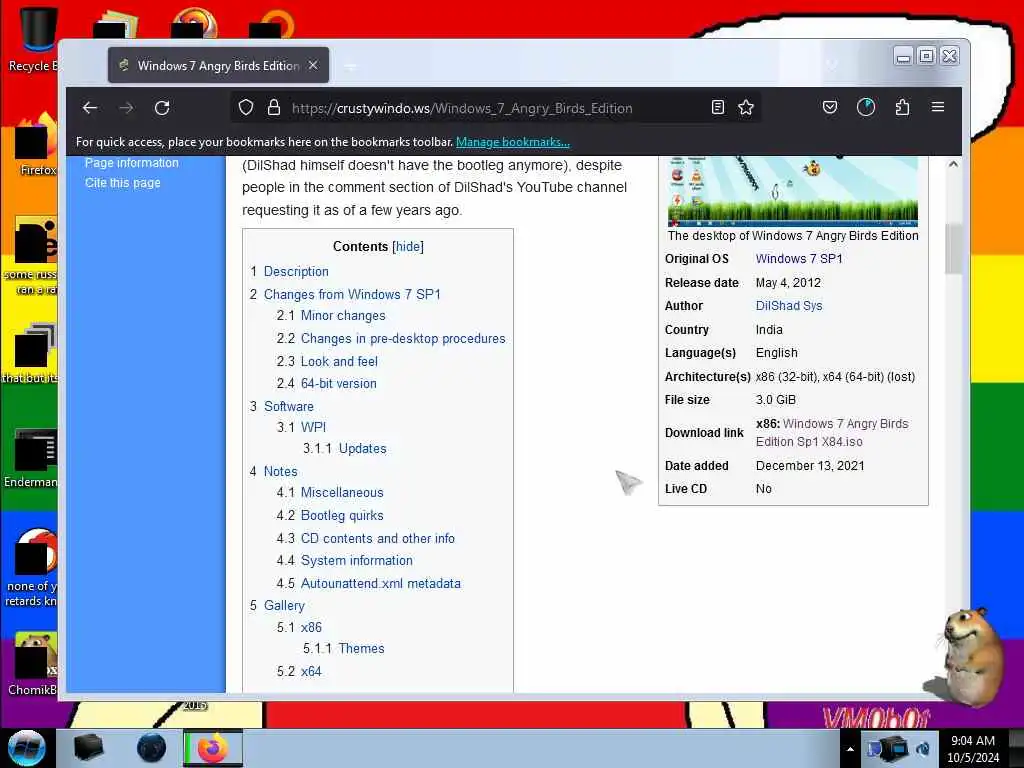Save page to Pocket
Viewport: 1024px width, 768px height.
pos(829,107)
